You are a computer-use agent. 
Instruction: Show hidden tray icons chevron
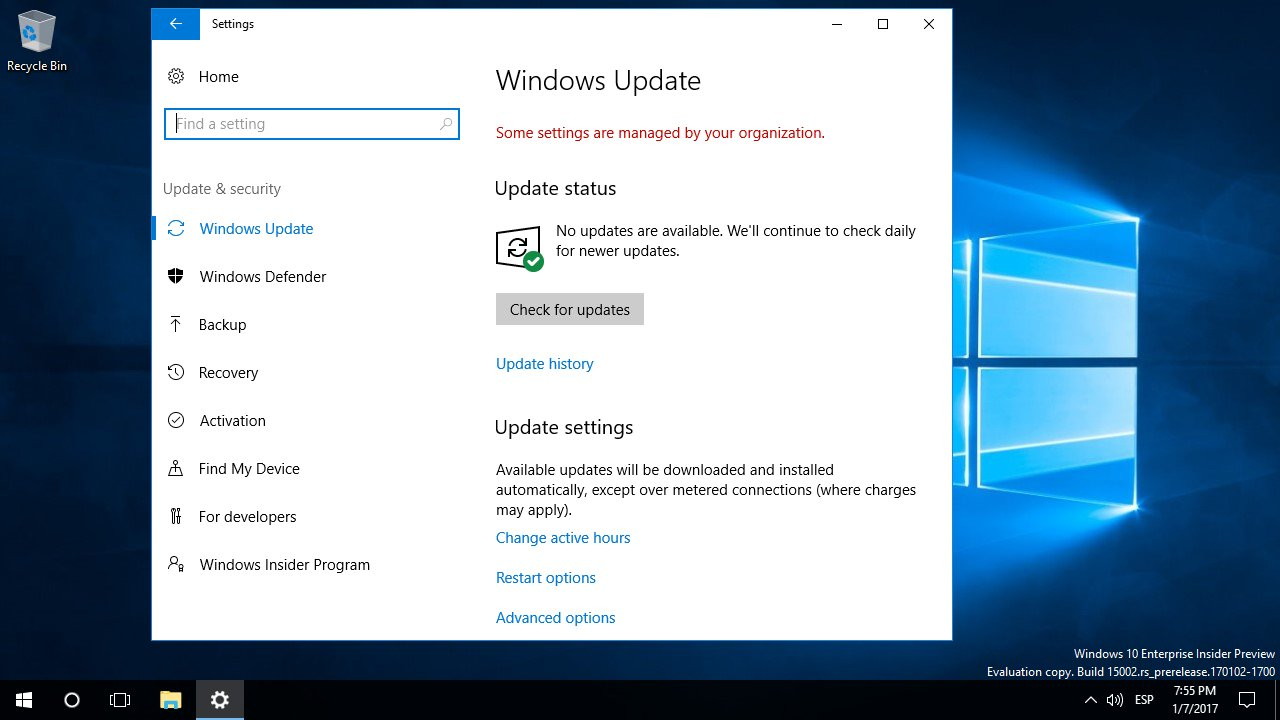[x=1090, y=700]
